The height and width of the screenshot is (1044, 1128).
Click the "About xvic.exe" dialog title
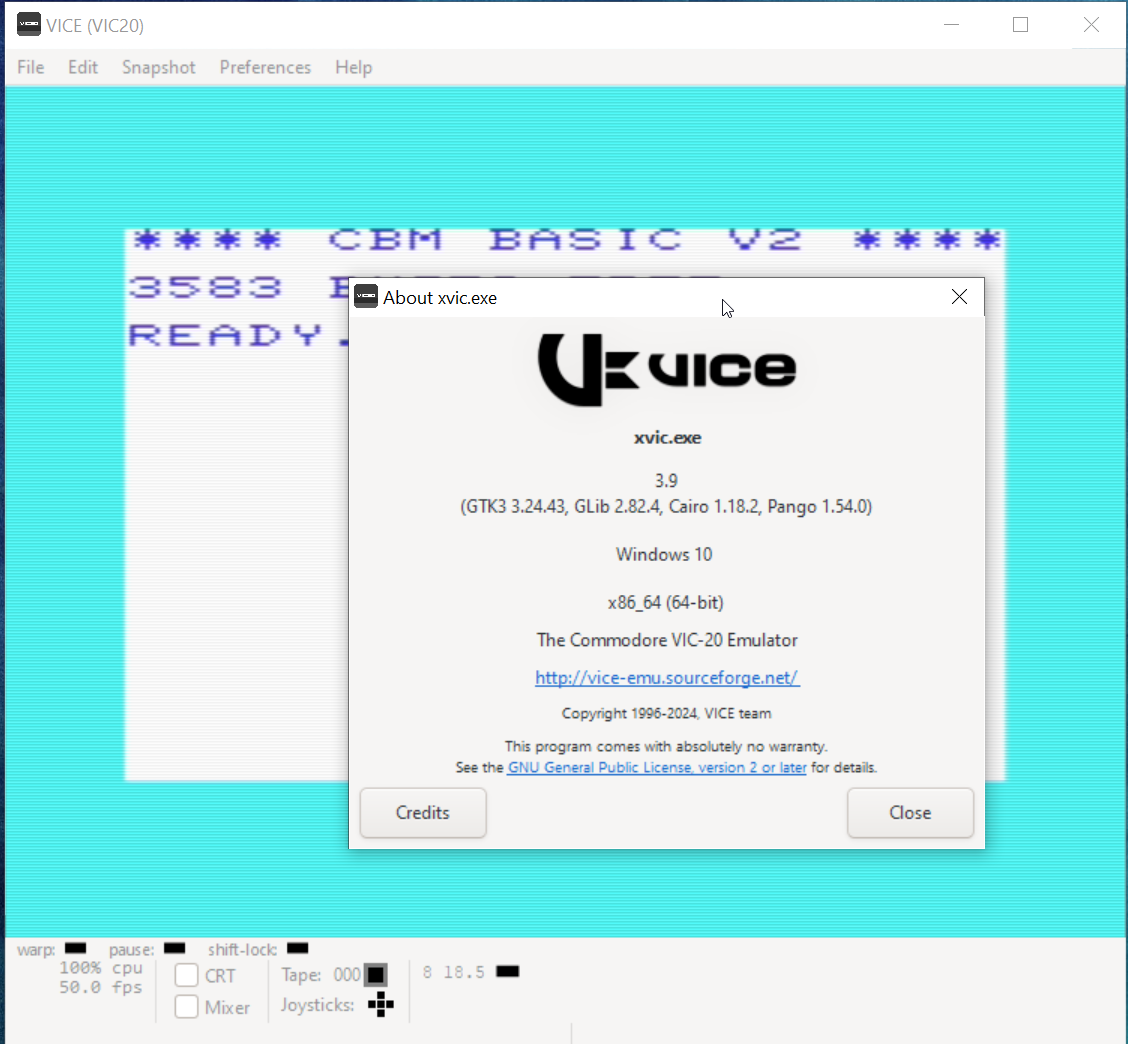[x=440, y=298]
